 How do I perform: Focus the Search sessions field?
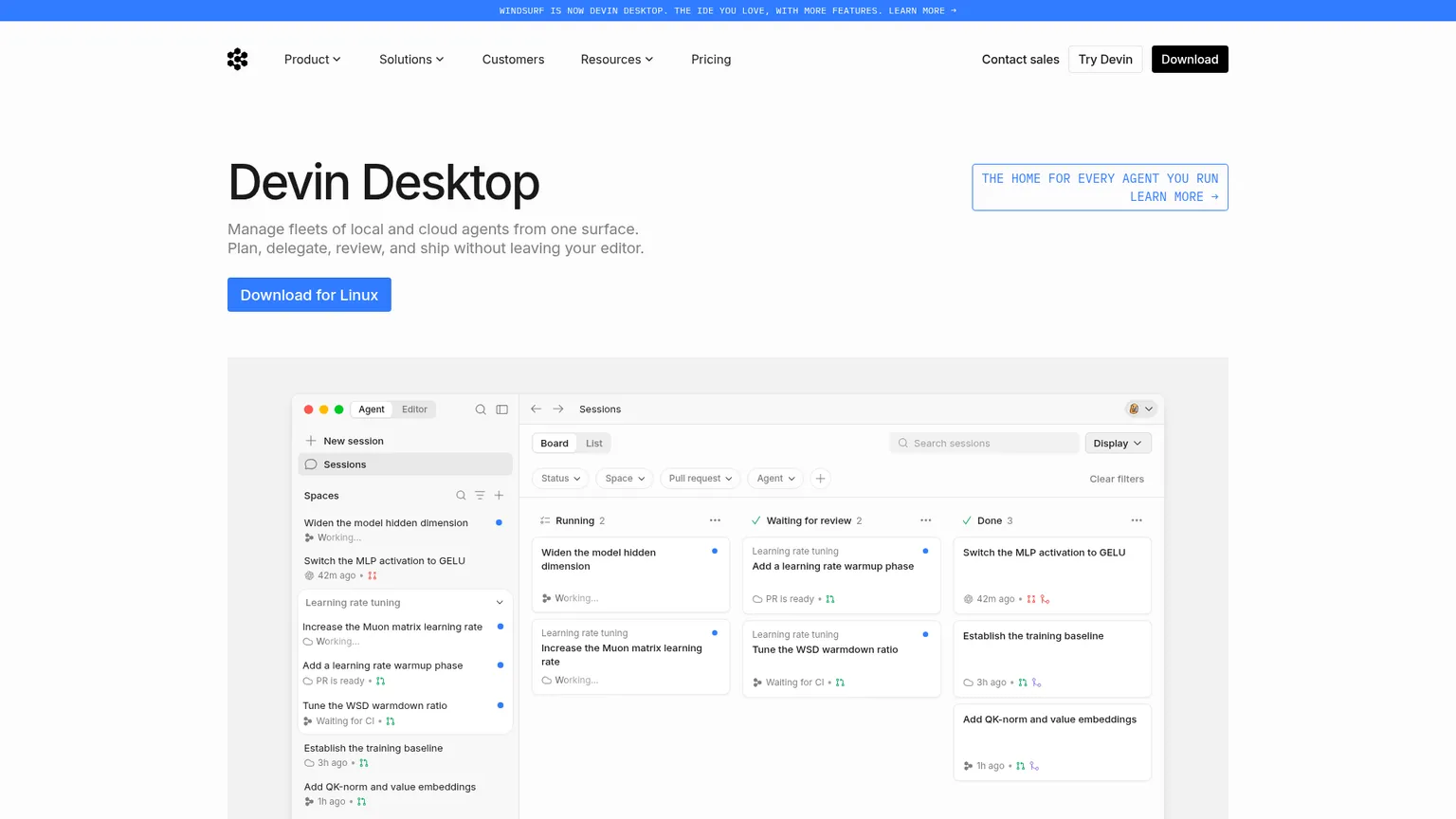[x=984, y=443]
